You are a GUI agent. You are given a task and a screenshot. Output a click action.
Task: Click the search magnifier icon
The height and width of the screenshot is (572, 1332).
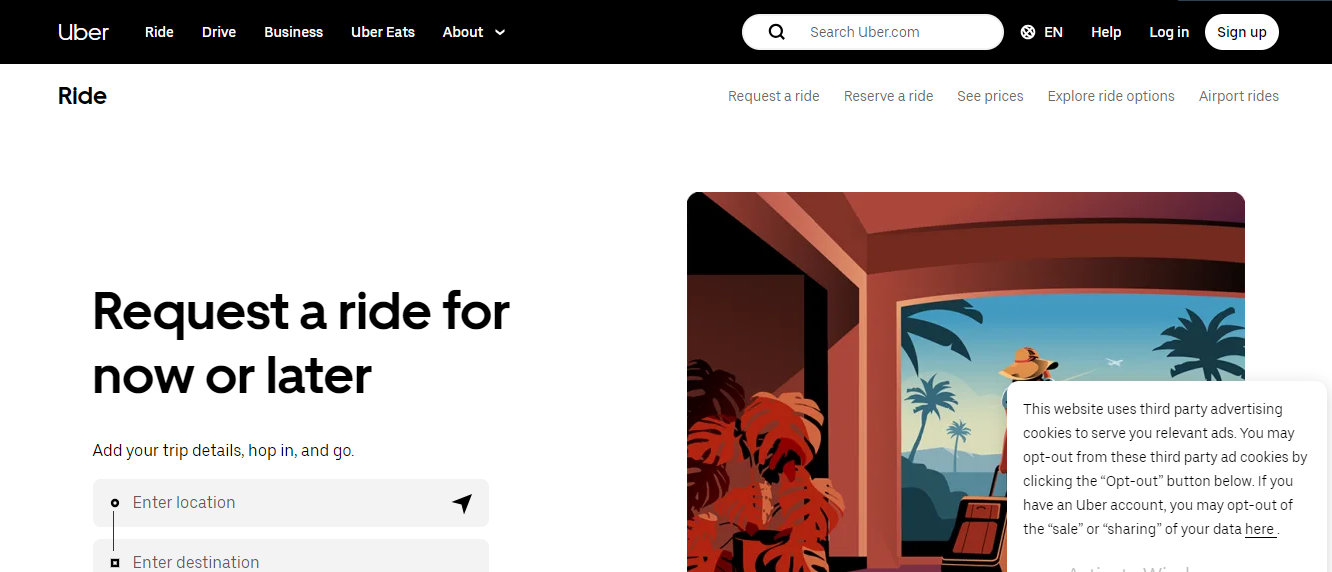(777, 32)
